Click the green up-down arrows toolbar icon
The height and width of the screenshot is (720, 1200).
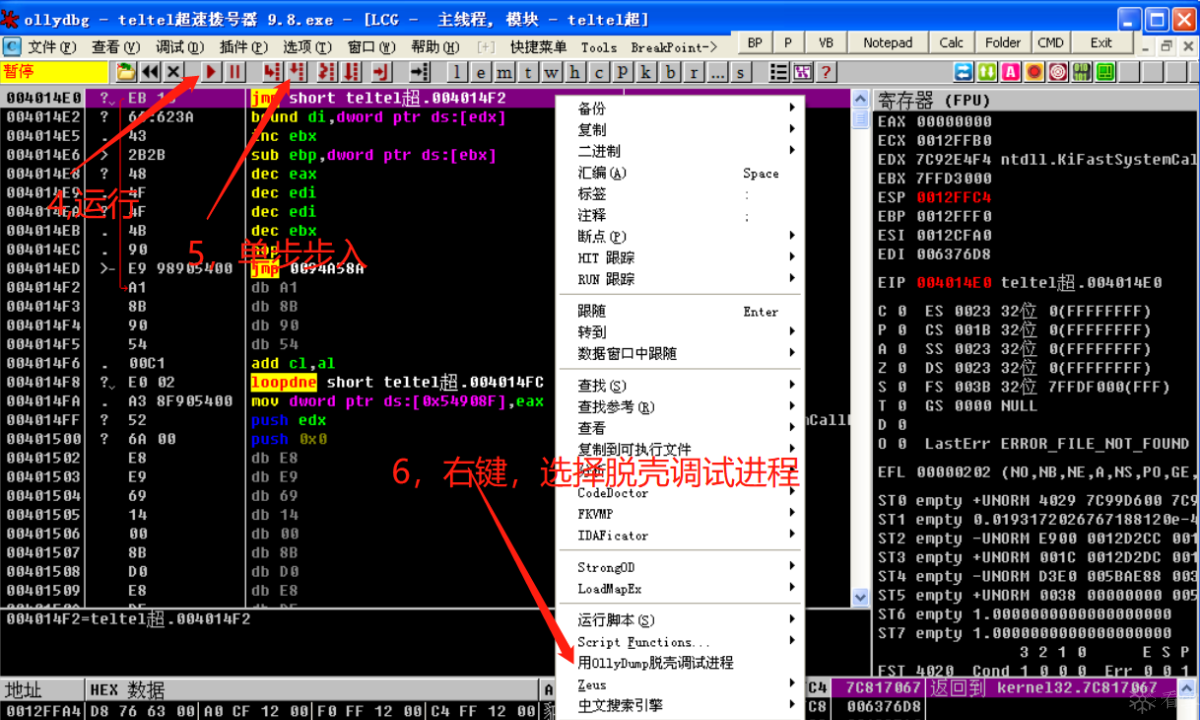pyautogui.click(x=987, y=72)
